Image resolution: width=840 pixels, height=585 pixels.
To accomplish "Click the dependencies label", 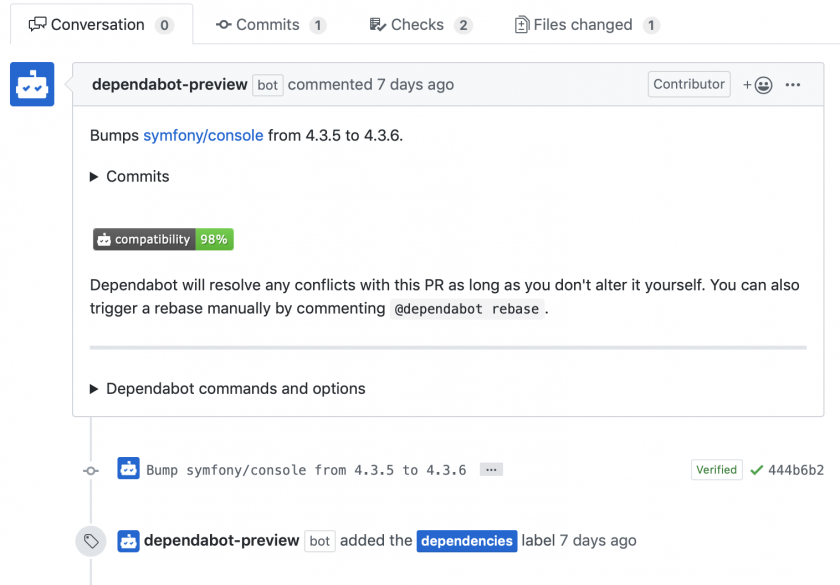I will (467, 541).
